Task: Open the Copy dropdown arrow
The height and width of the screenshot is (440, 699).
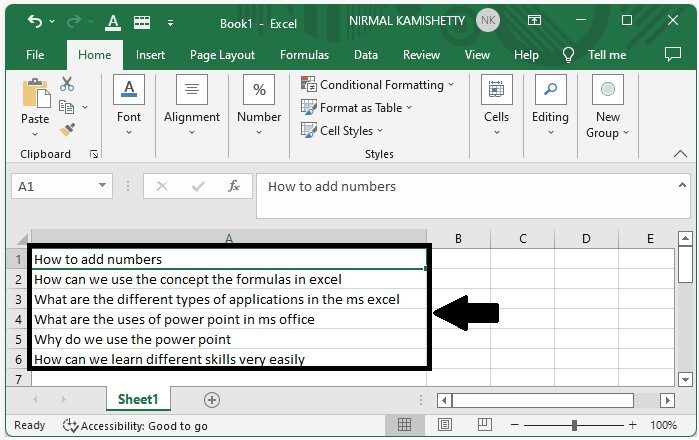Action: click(x=85, y=107)
